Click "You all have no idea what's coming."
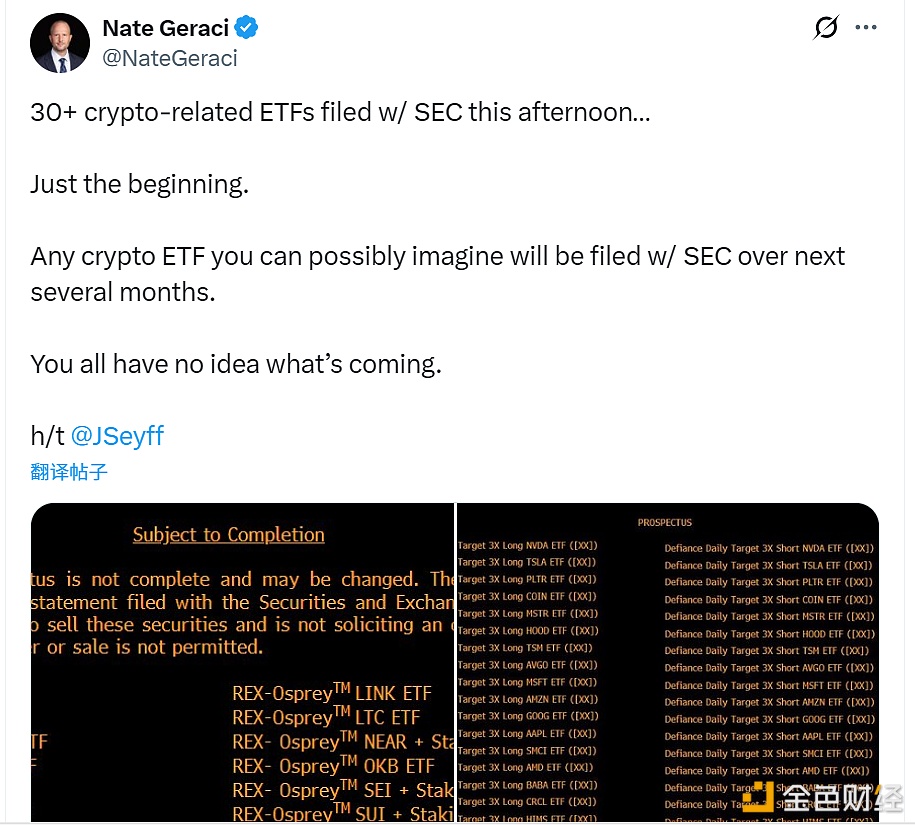Viewport: 915px width, 825px height. (236, 364)
